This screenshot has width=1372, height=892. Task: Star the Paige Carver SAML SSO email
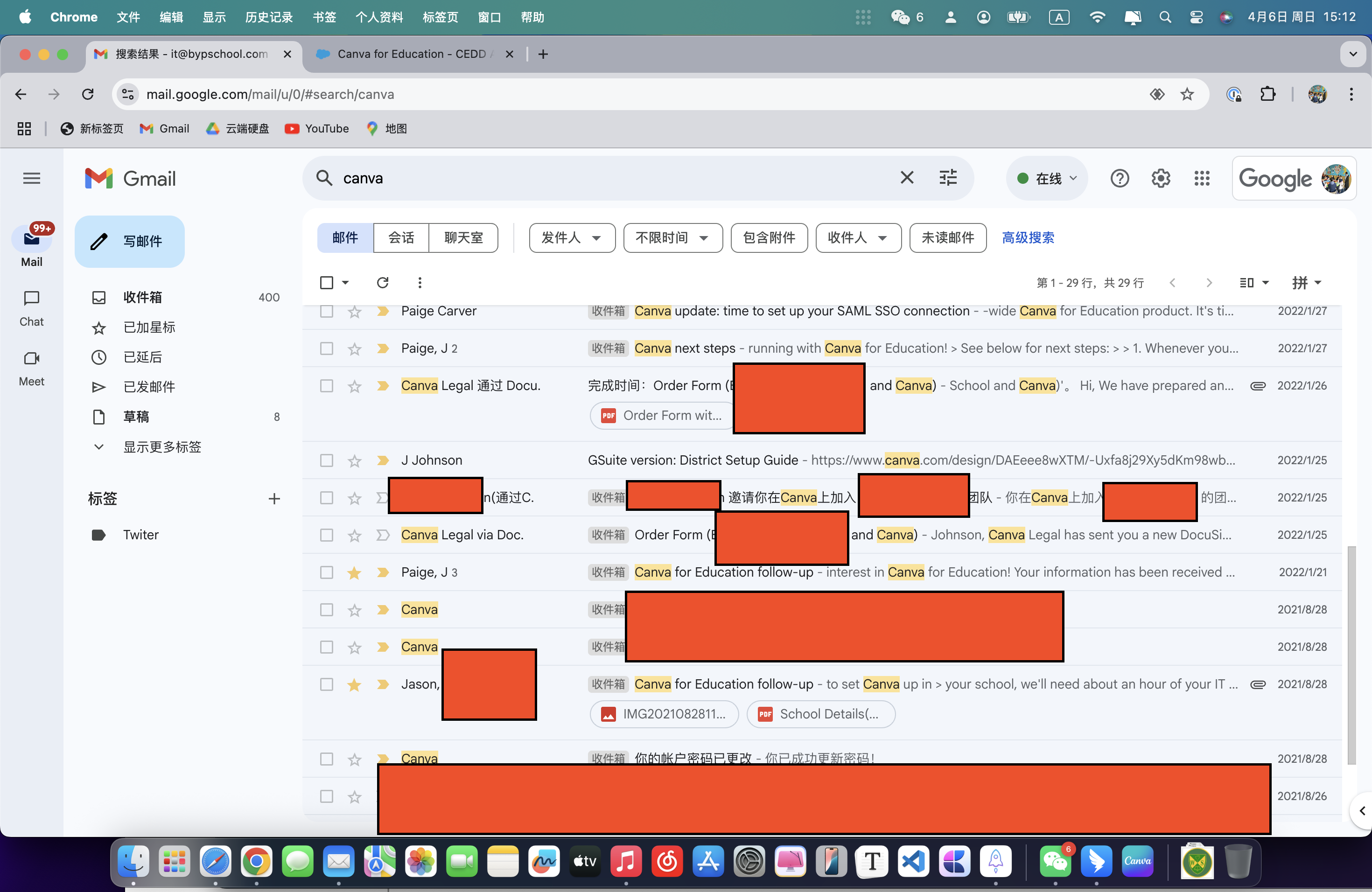click(x=355, y=312)
